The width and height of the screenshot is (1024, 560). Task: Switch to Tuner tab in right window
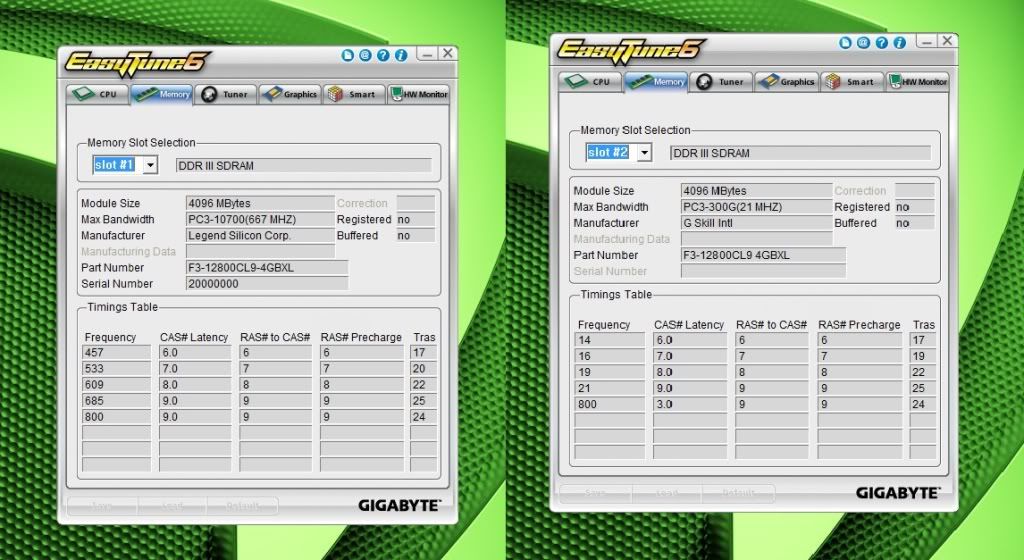[x=721, y=82]
